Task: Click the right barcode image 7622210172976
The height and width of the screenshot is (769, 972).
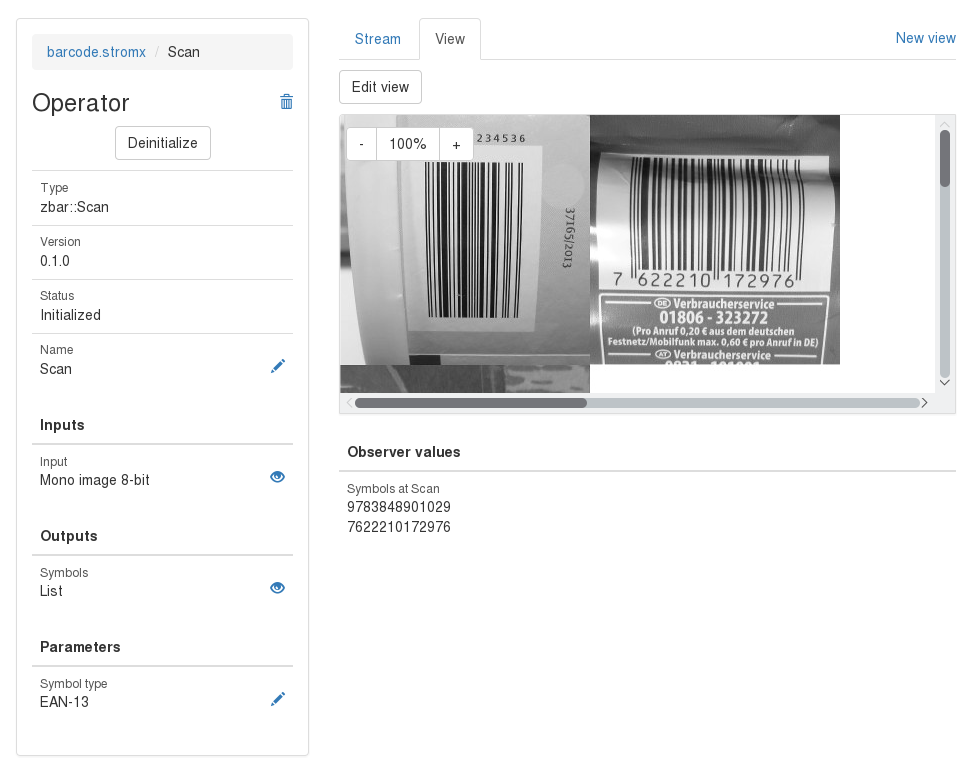Action: coord(715,240)
